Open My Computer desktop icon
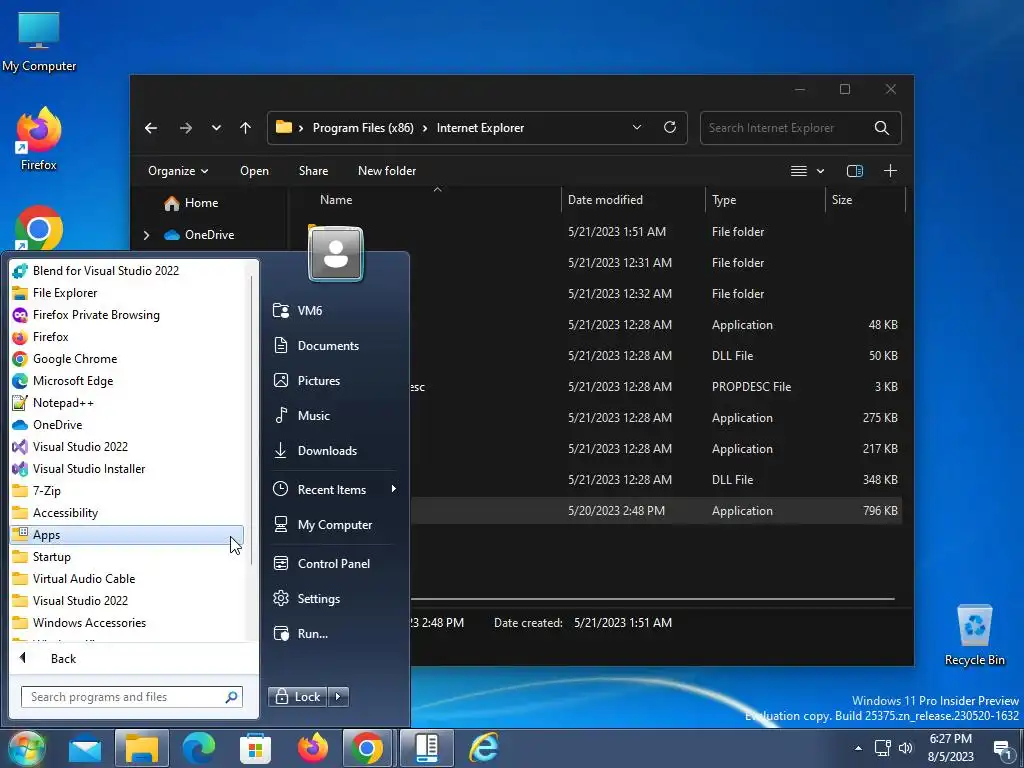 [x=39, y=41]
